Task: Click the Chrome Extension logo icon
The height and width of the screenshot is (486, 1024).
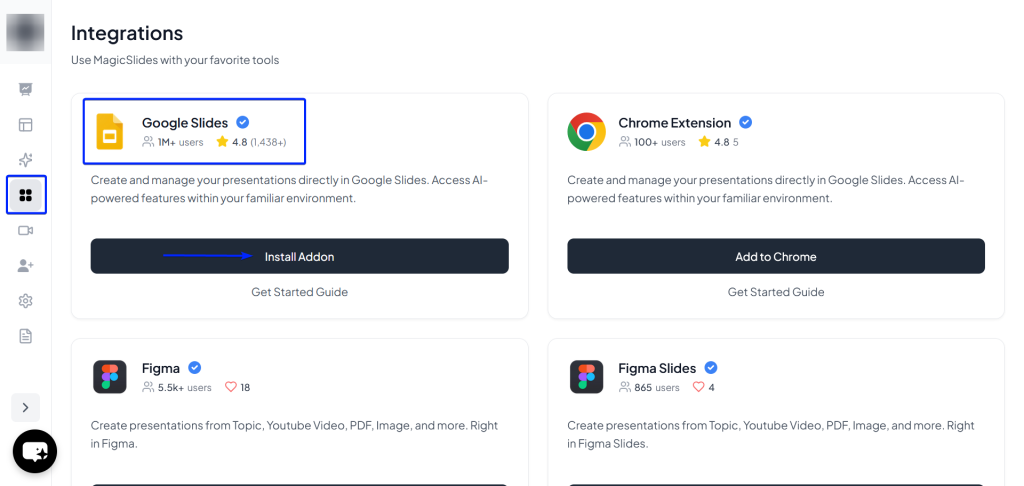Action: tap(586, 132)
